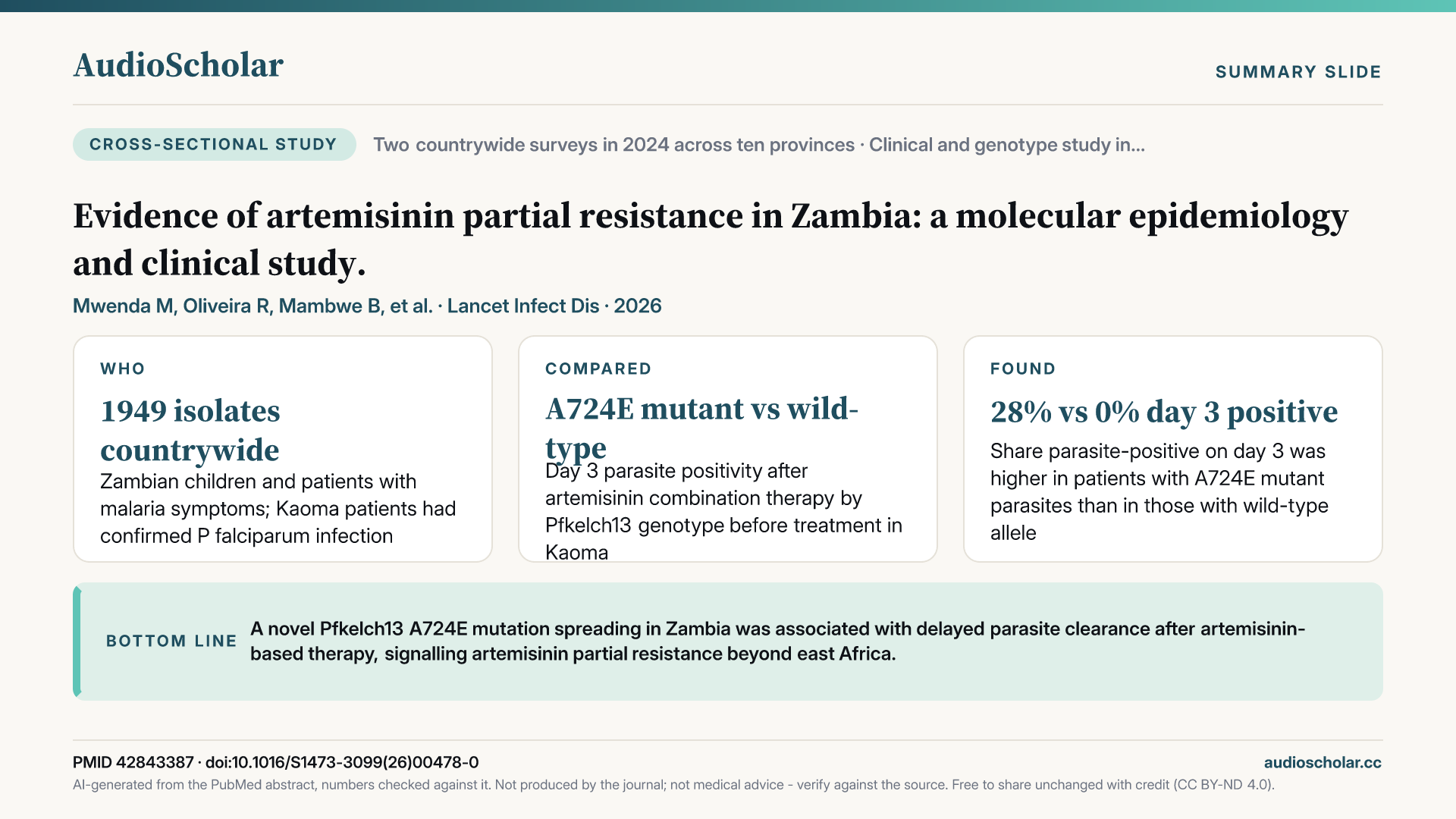Click the authors line 'Mwenda M, Oliveira R'
1456x819 pixels.
coord(367,306)
